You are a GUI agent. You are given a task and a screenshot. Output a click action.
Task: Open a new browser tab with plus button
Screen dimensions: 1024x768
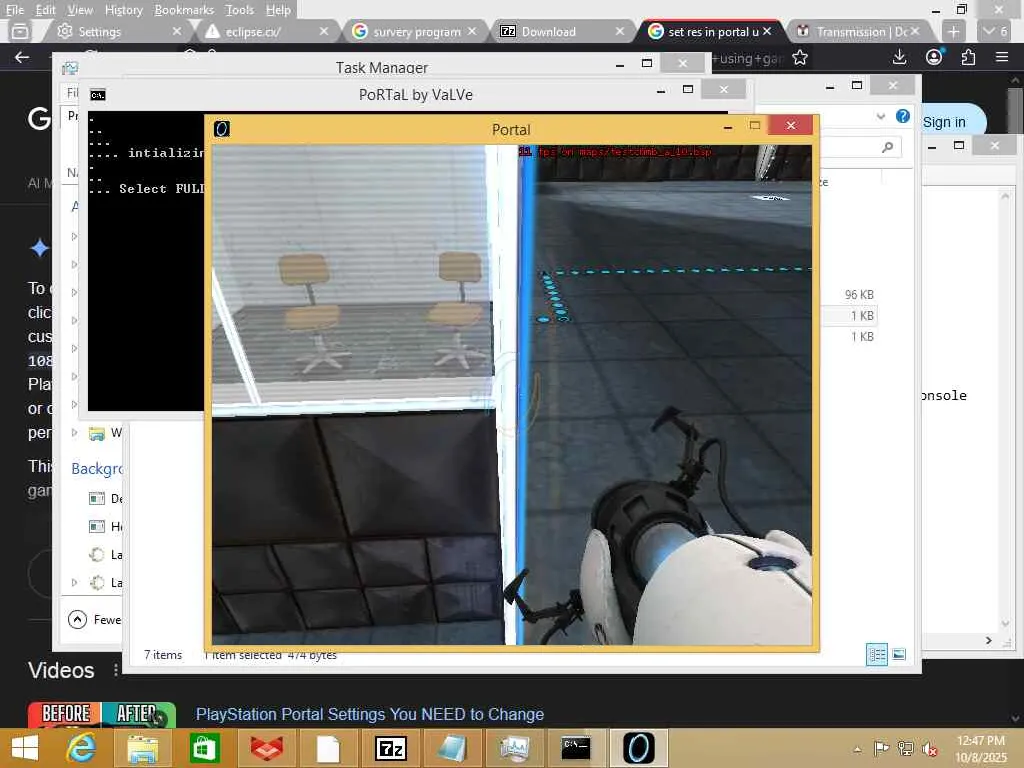click(953, 31)
